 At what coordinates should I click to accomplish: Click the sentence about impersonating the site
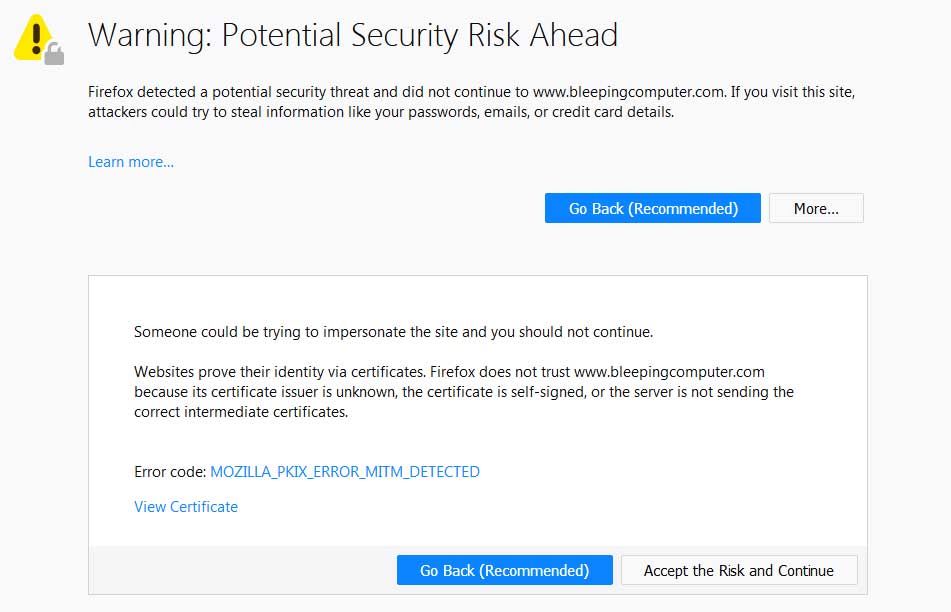[394, 332]
